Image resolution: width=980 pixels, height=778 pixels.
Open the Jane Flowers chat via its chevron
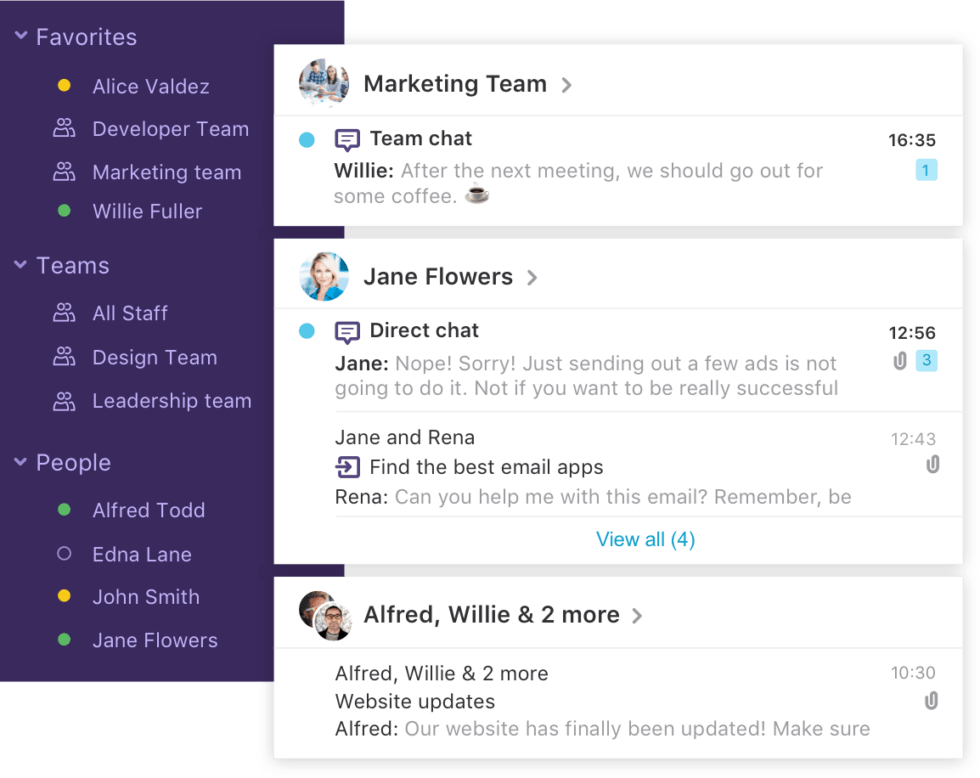pyautogui.click(x=531, y=277)
